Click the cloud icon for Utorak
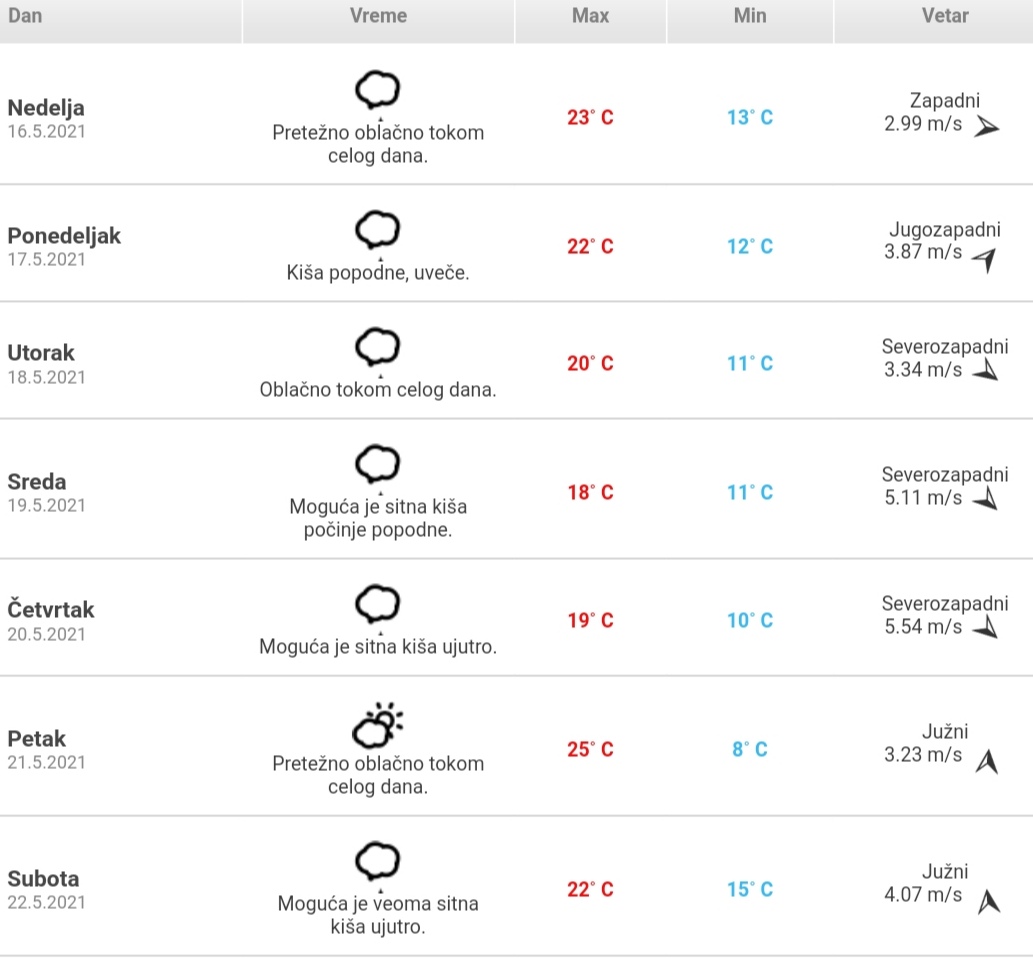The image size is (1033, 958). (377, 347)
